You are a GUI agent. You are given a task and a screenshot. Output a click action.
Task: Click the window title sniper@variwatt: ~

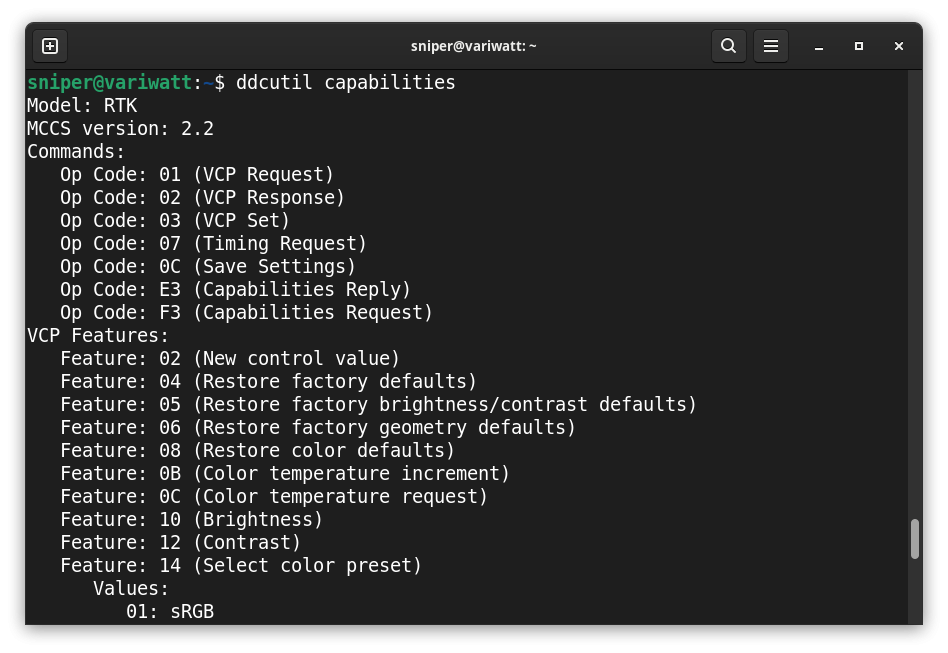tap(474, 46)
